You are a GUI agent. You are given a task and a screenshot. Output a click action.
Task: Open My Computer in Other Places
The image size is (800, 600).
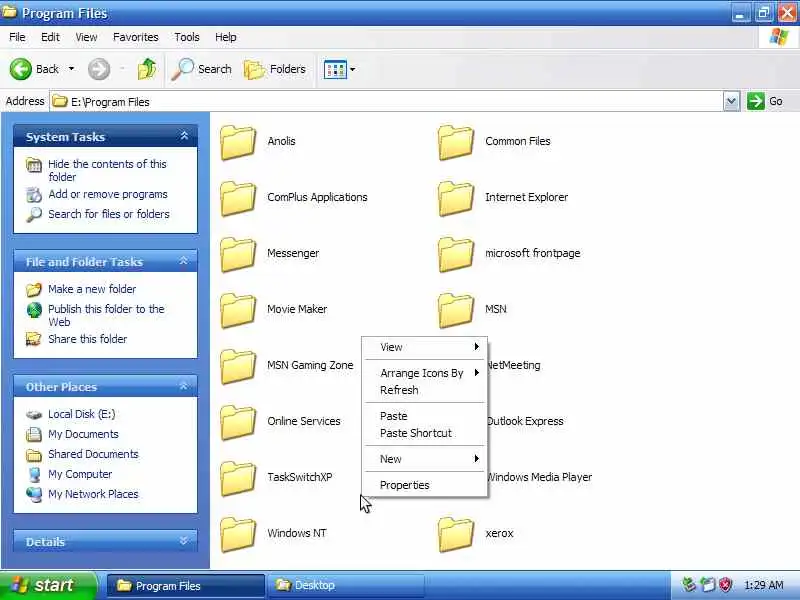point(80,474)
